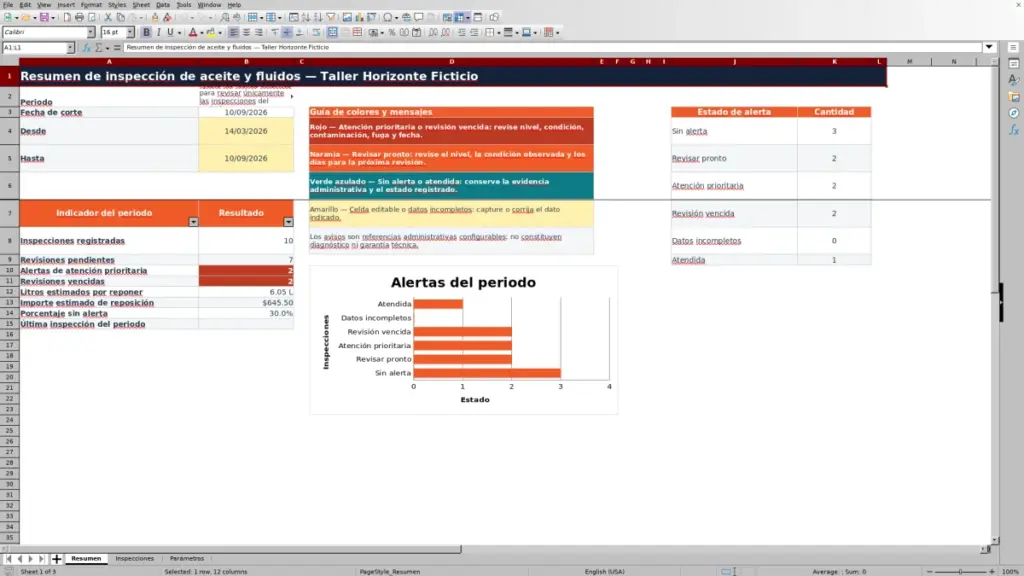
Task: Open the Function Wizard beside the Name Box
Action: (x=86, y=48)
